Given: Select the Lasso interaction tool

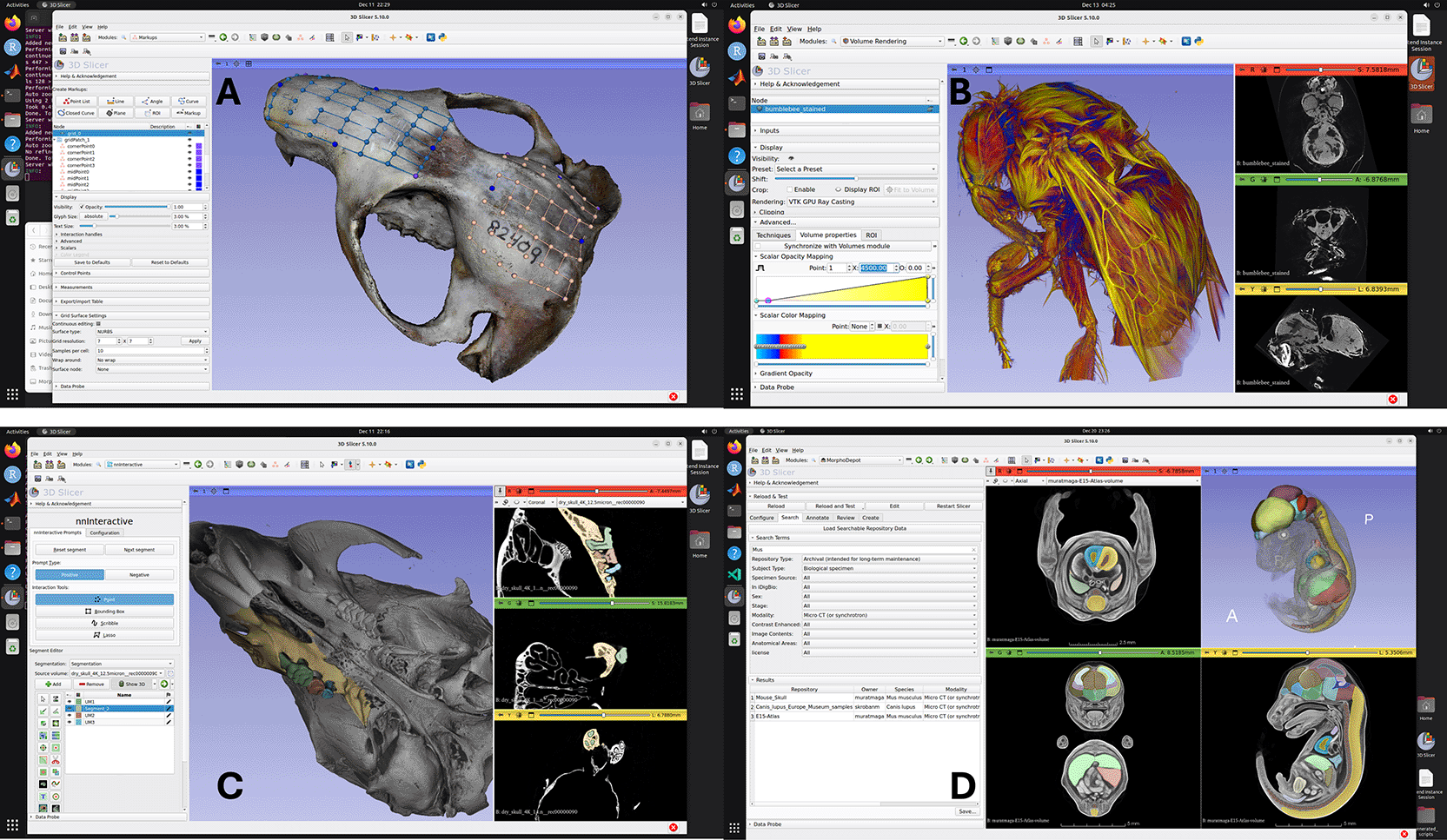Looking at the screenshot, I should [104, 635].
